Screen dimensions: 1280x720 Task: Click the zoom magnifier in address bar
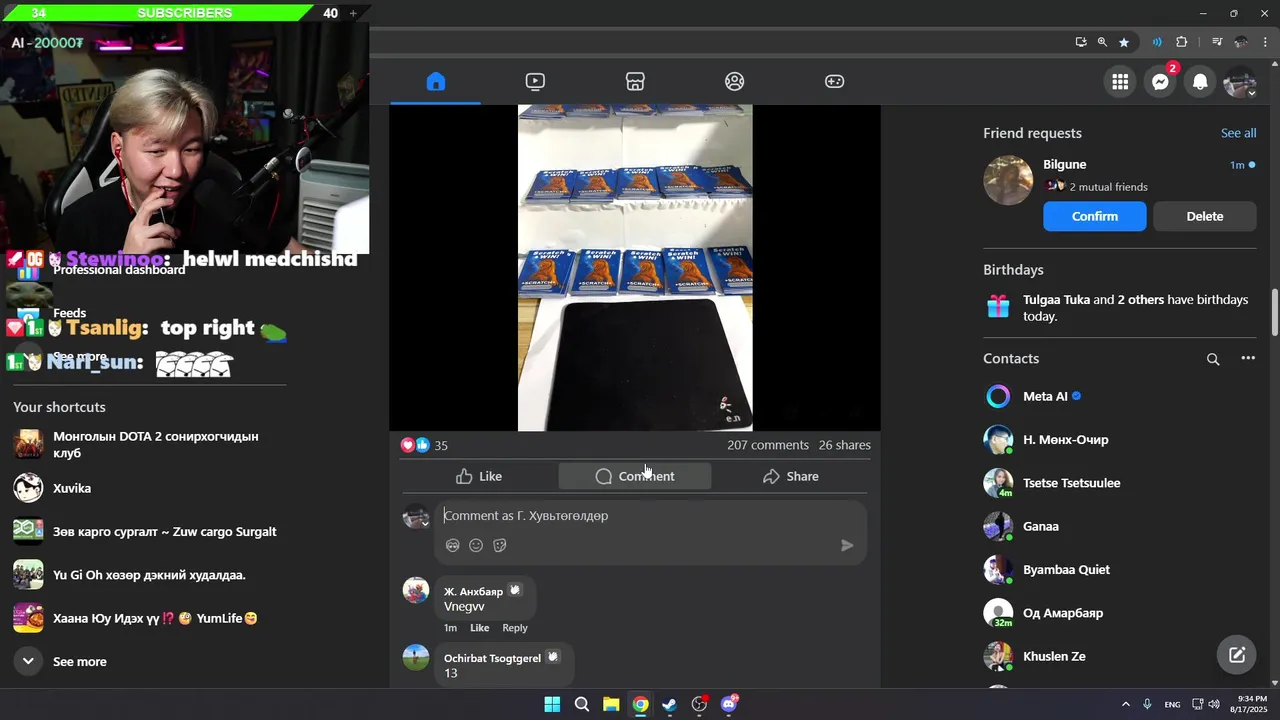(x=1102, y=42)
